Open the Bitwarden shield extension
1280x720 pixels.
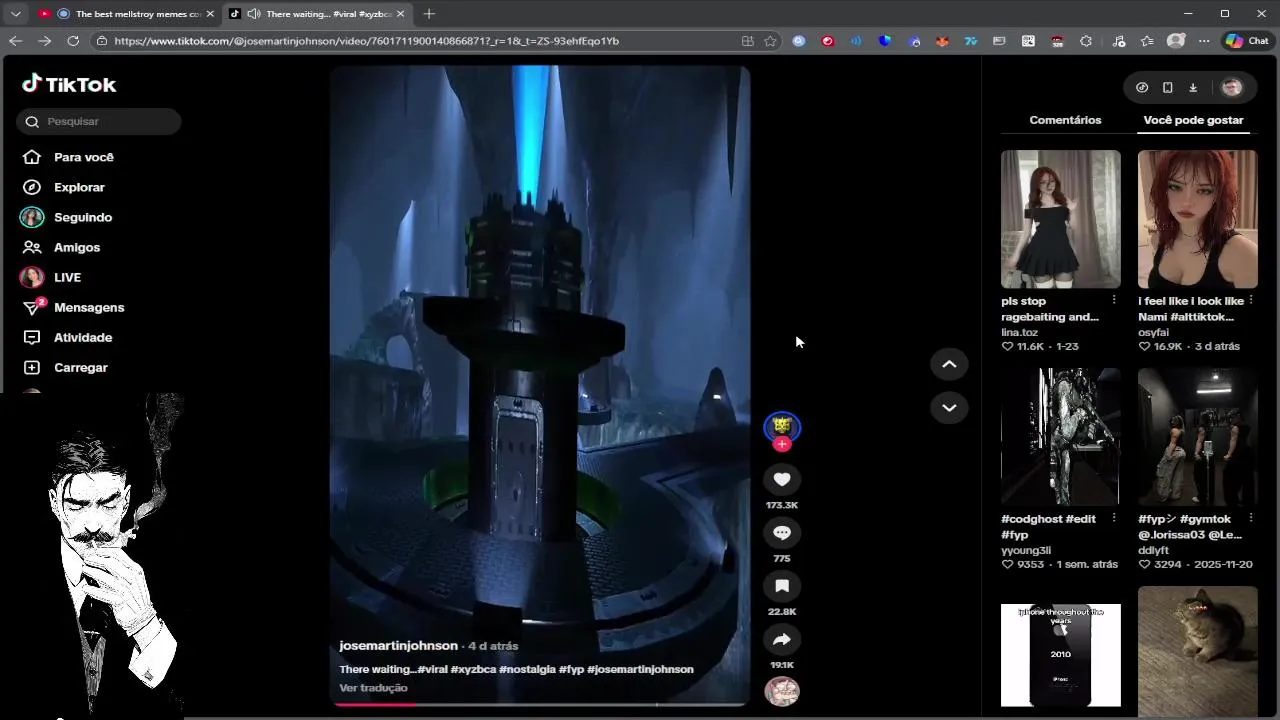[x=885, y=41]
